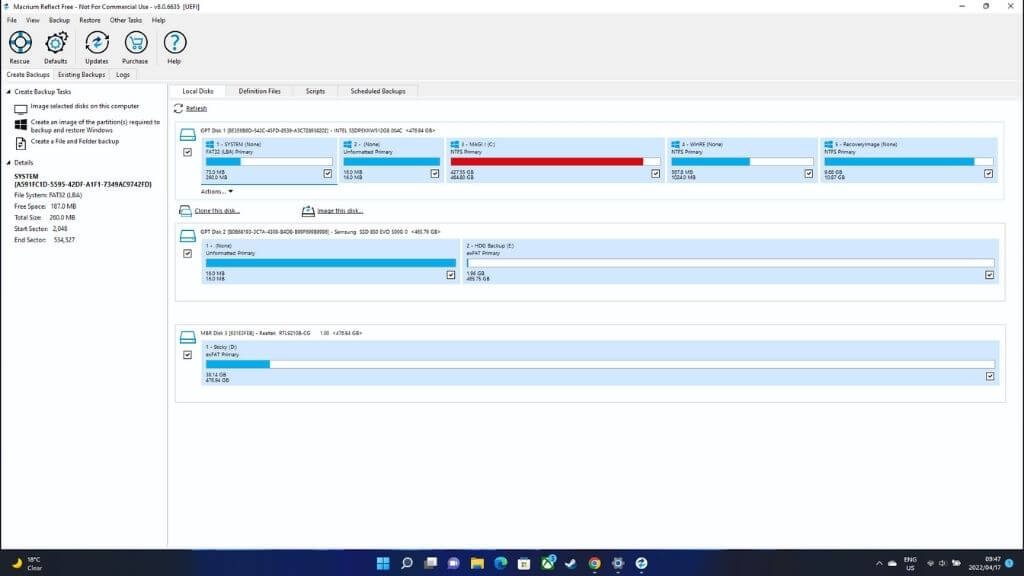This screenshot has width=1024, height=576.
Task: Click the Windows flag icon on RecoveryImage partition
Action: pyautogui.click(x=828, y=144)
